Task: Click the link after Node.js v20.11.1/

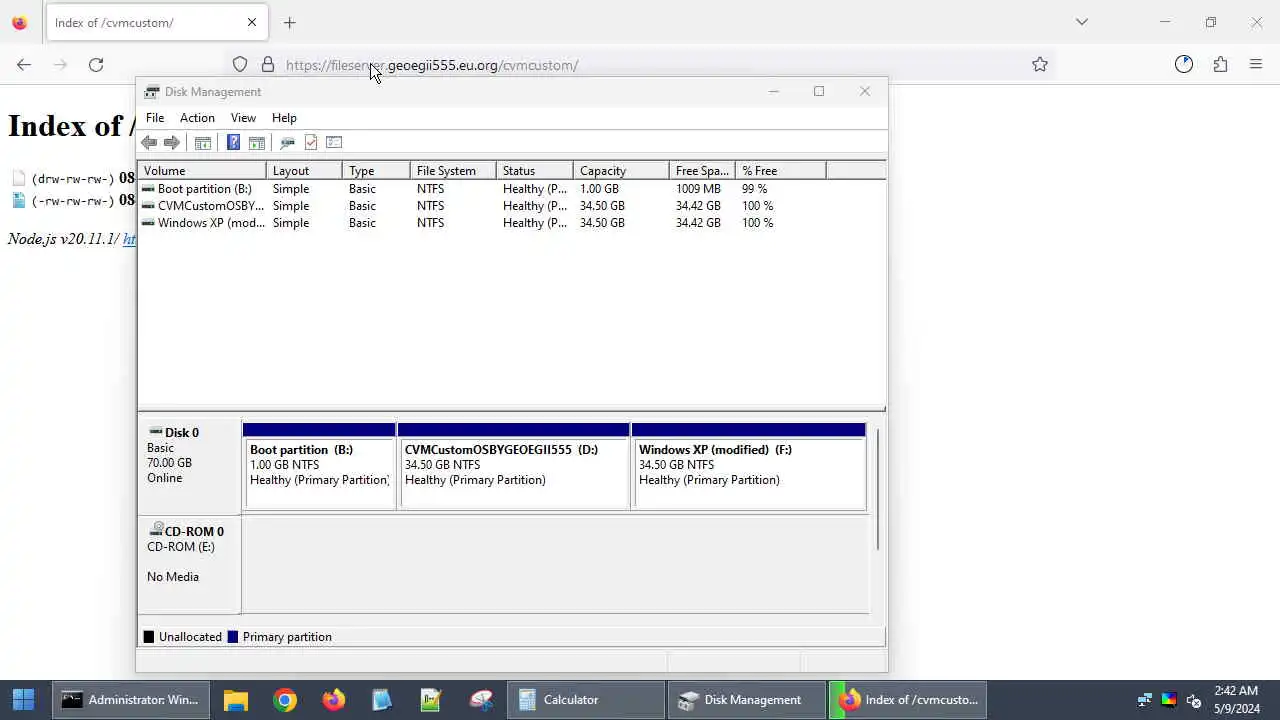Action: tap(129, 240)
